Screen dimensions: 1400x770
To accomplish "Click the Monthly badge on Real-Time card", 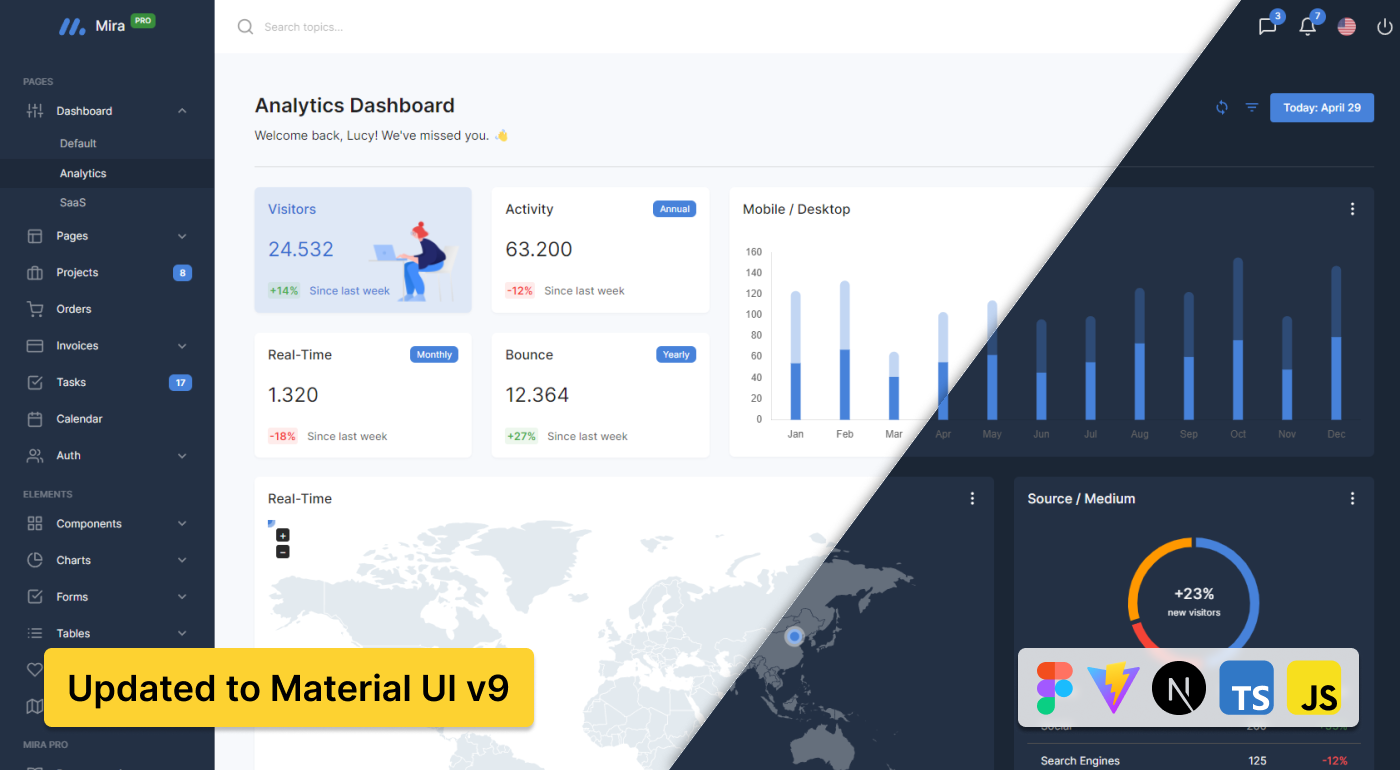I will [434, 355].
